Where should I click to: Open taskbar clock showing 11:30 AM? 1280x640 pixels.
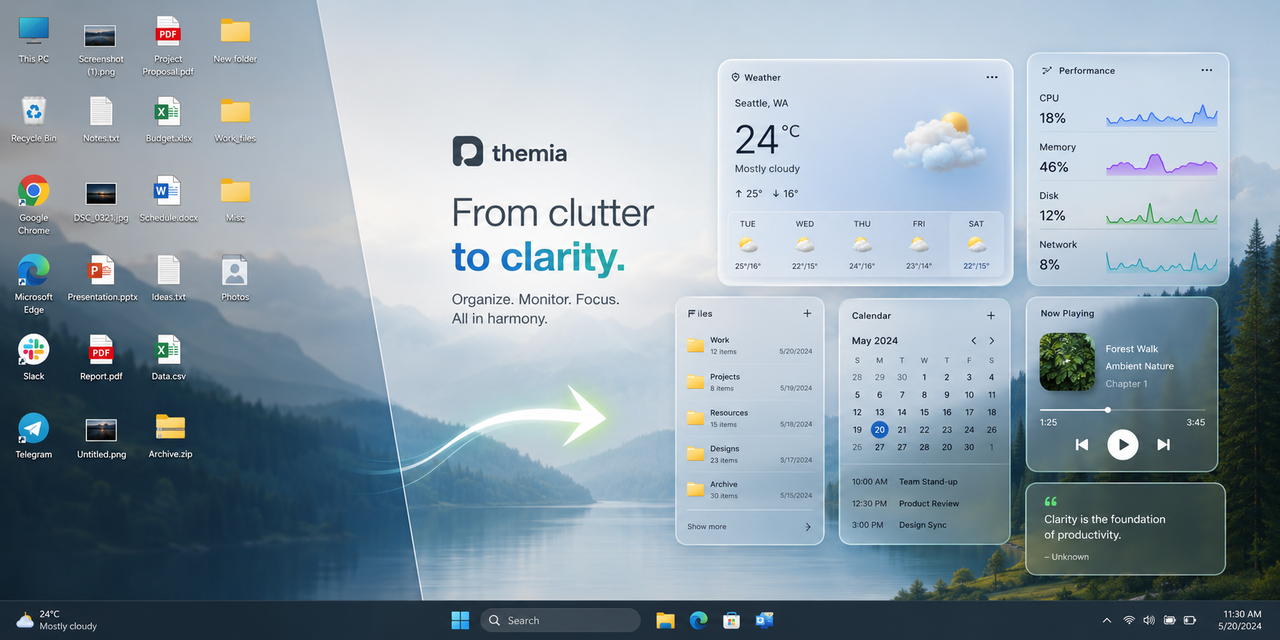click(1242, 620)
